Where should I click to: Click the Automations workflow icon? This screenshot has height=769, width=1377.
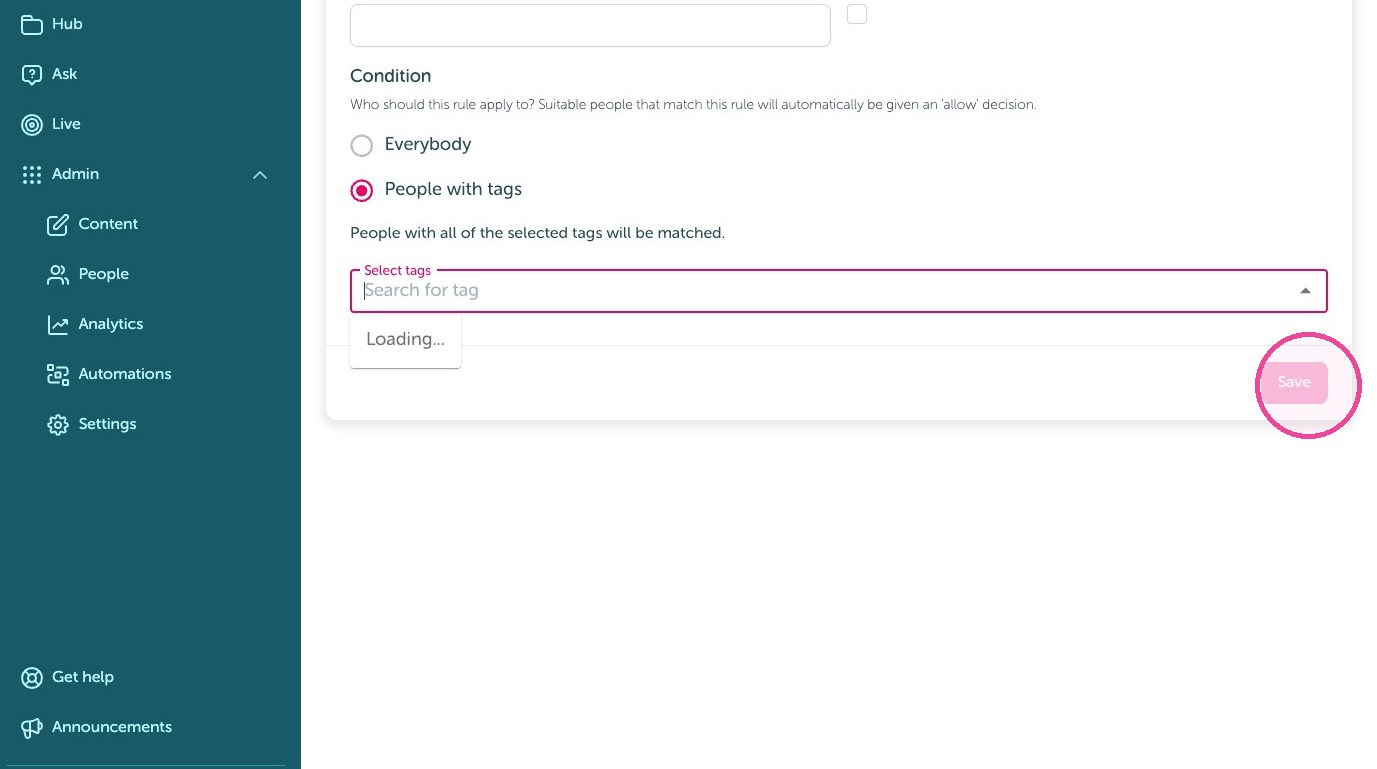point(58,374)
